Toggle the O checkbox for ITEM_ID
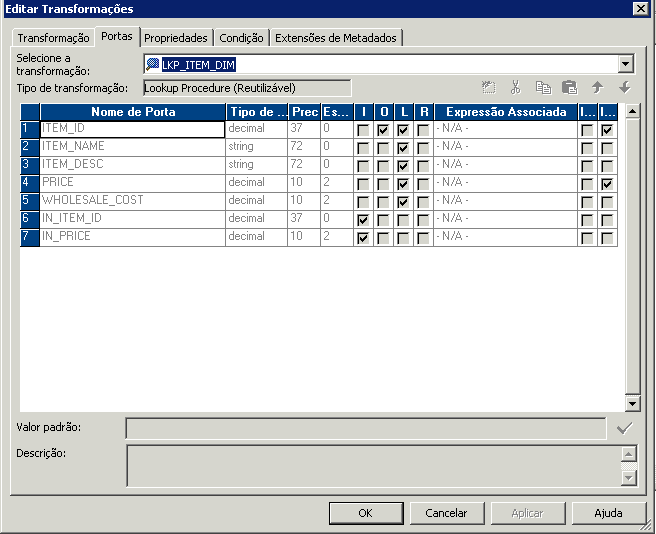Image resolution: width=656 pixels, height=534 pixels. 383,130
